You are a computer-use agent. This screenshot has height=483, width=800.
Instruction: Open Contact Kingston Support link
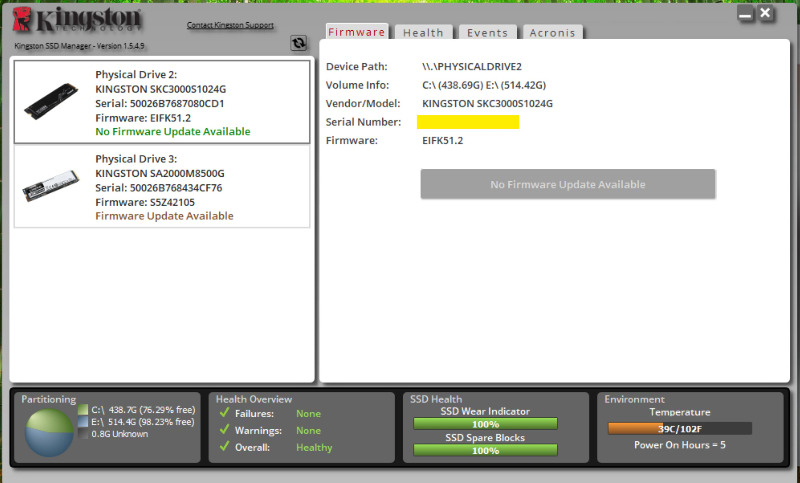tap(230, 25)
